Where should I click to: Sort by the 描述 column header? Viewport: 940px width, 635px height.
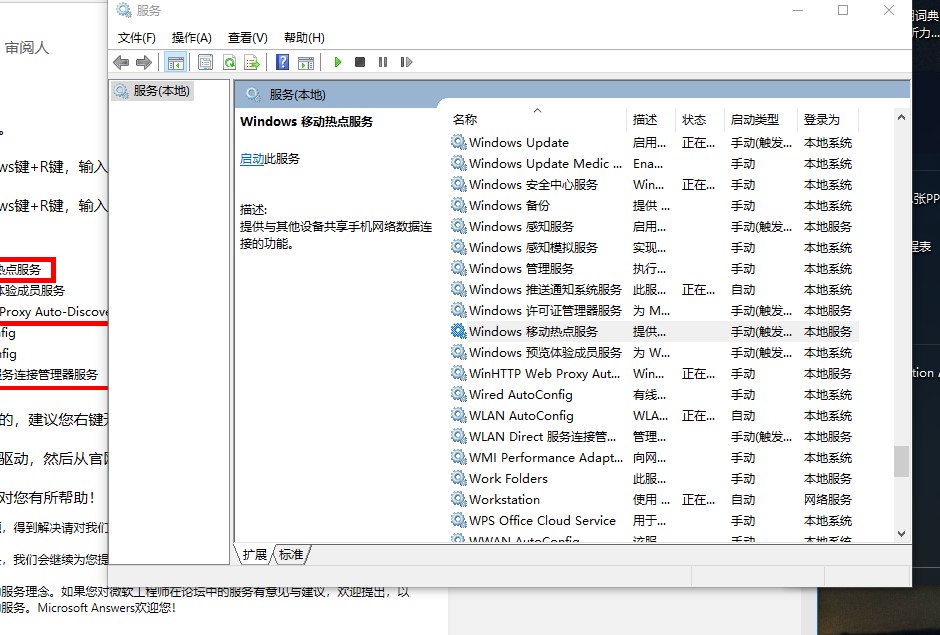coord(652,119)
